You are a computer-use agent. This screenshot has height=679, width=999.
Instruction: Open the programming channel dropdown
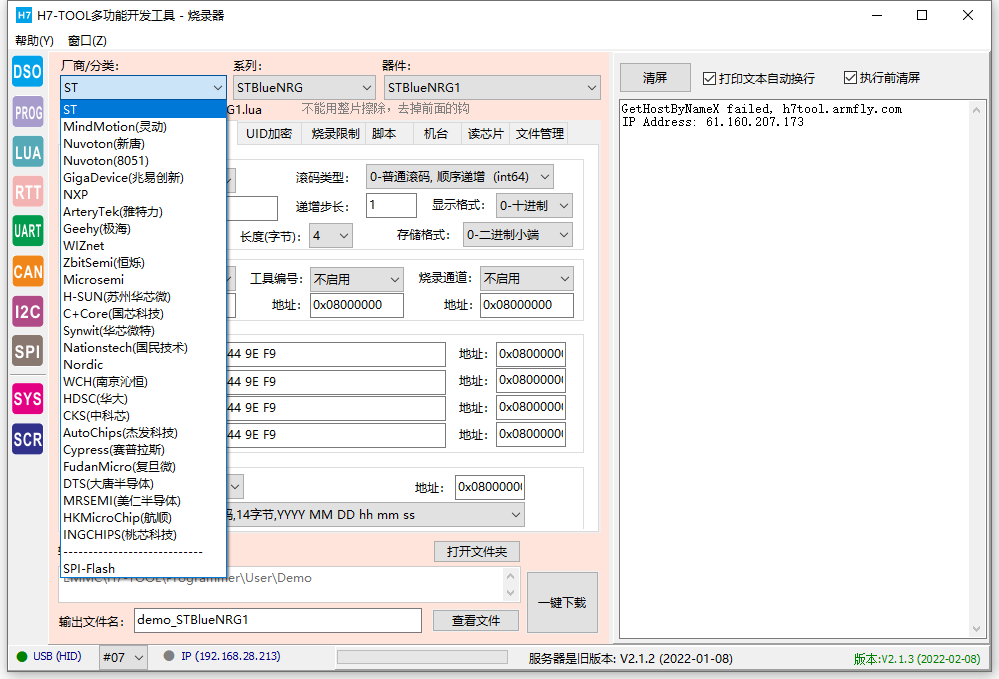tap(526, 278)
